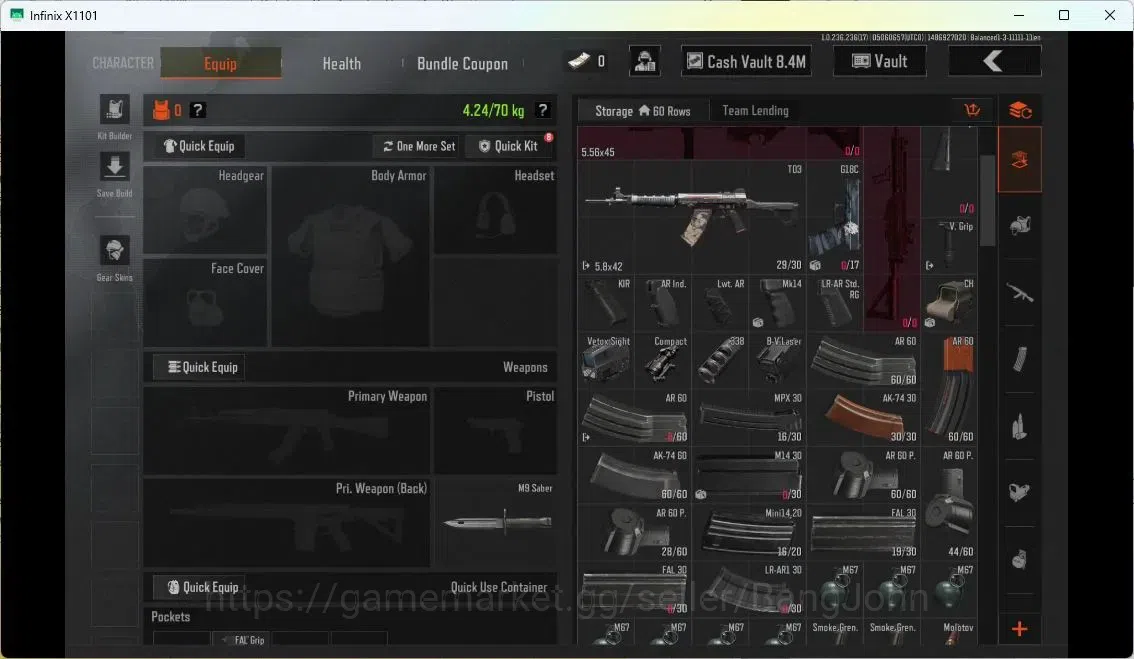This screenshot has width=1134, height=659.
Task: Click the Save Build download icon
Action: [x=114, y=168]
